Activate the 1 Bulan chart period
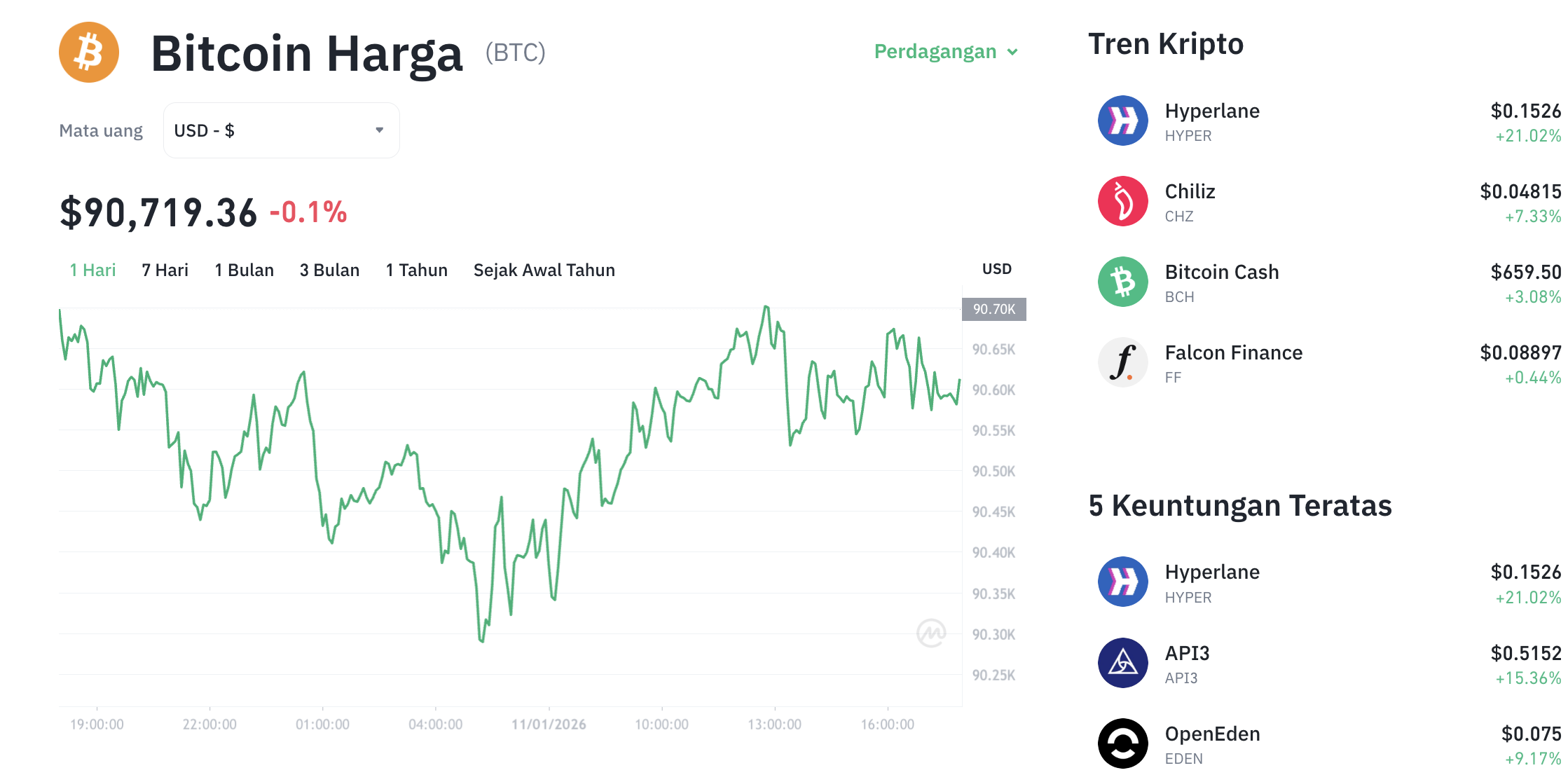Screen dimensions: 1568x775 pos(244,270)
